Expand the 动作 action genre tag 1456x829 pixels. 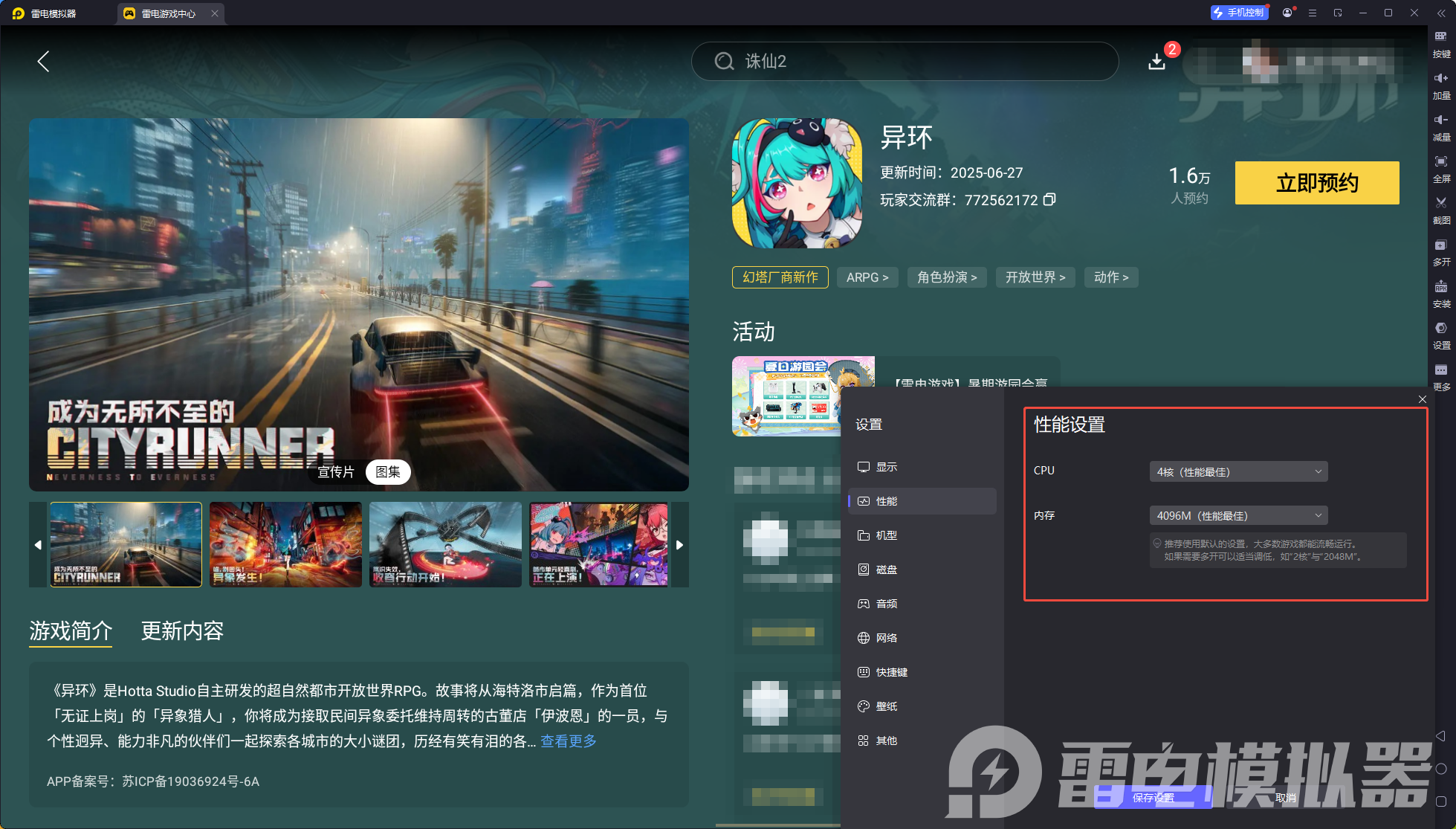click(x=1111, y=277)
